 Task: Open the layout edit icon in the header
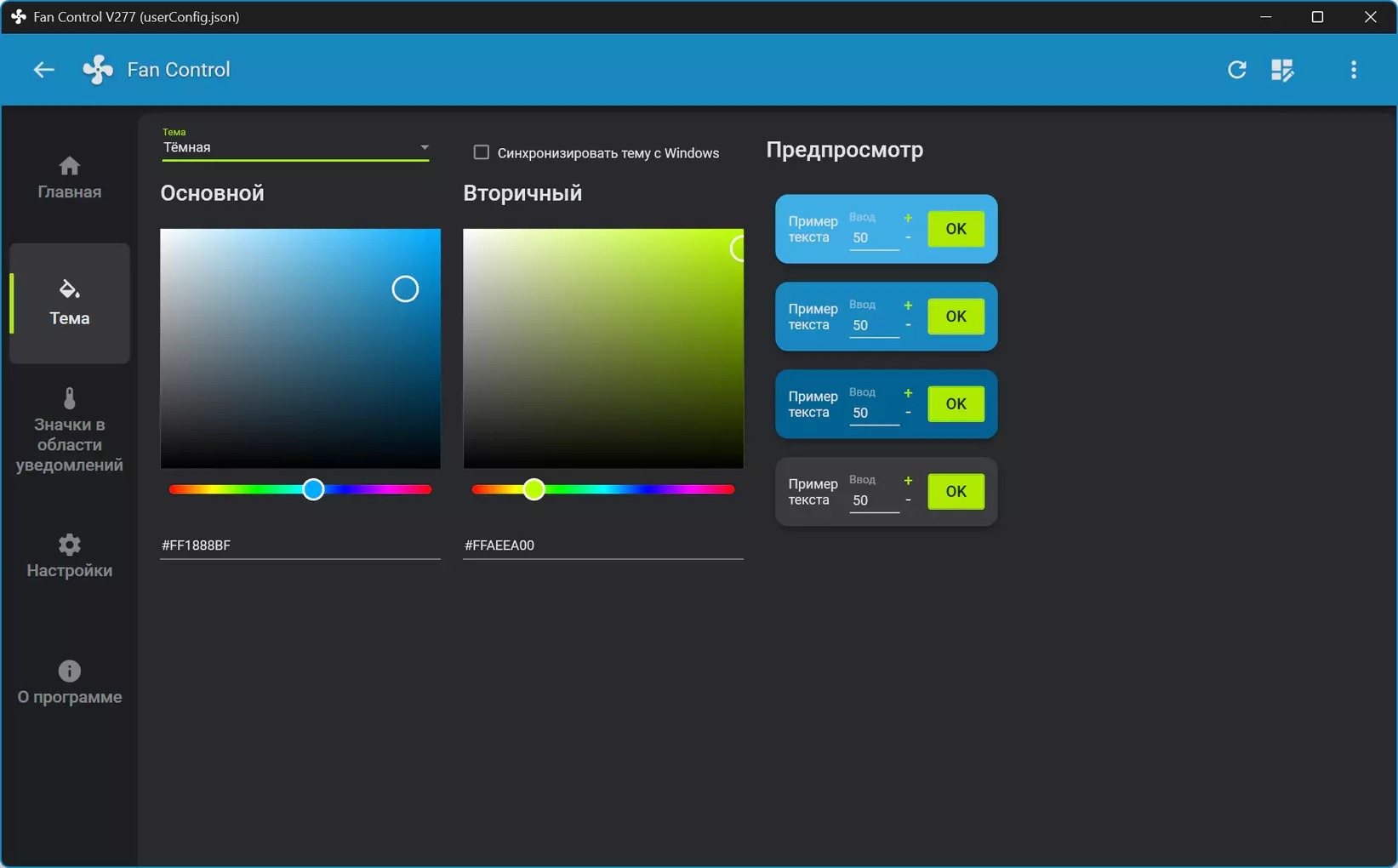point(1282,70)
